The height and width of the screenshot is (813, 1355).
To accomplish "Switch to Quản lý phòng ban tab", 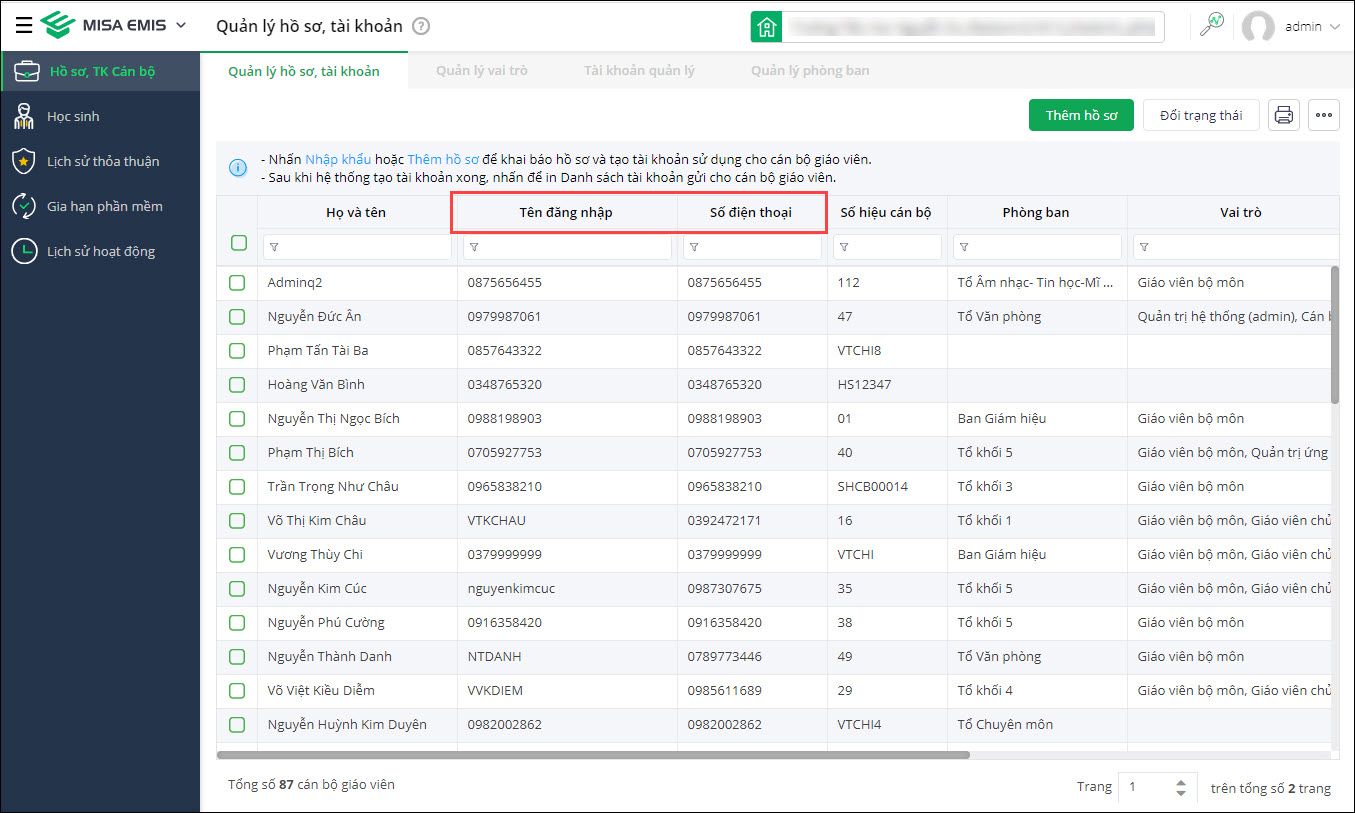I will [x=809, y=71].
